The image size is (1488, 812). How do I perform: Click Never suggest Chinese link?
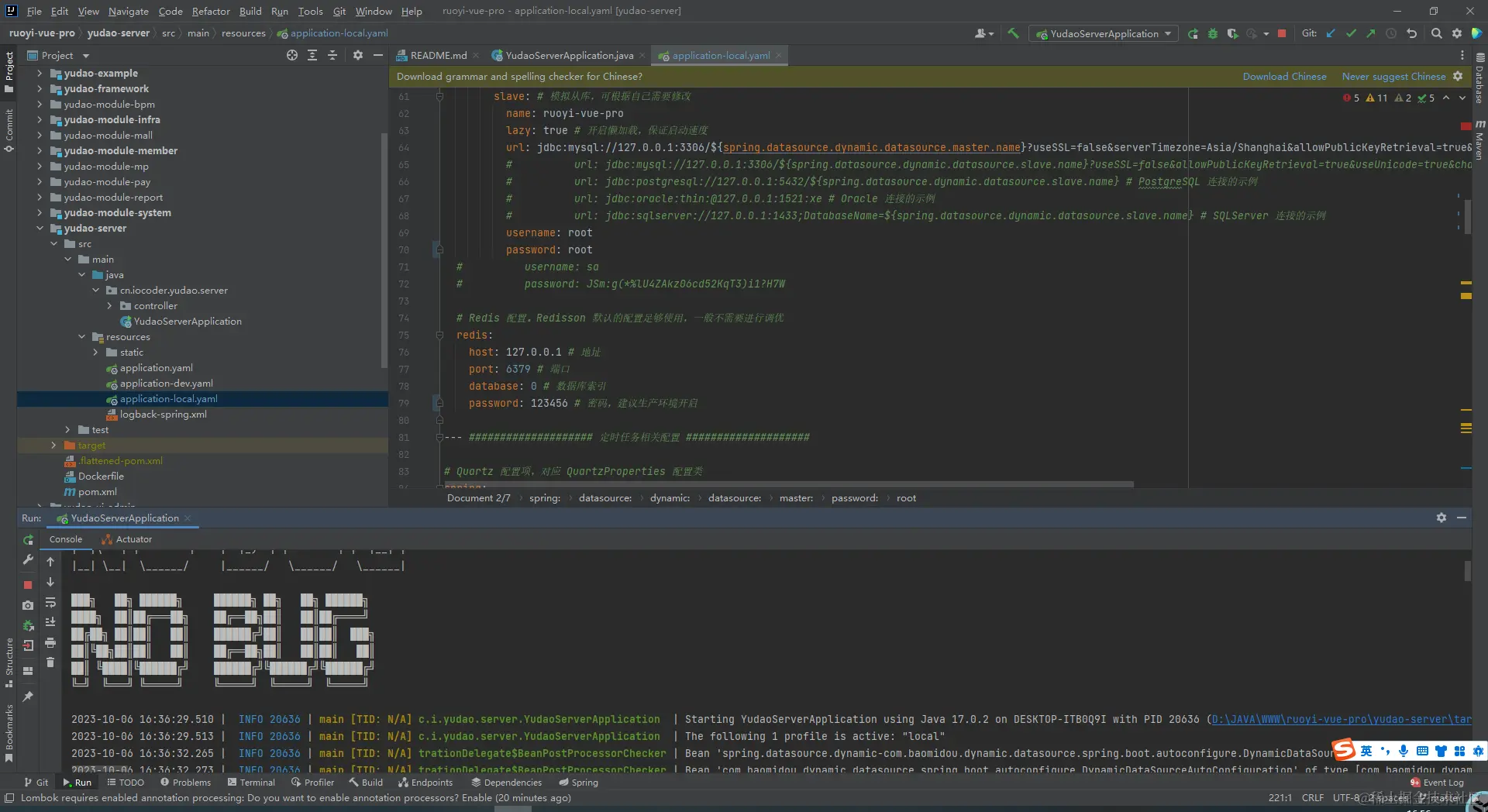click(x=1393, y=76)
